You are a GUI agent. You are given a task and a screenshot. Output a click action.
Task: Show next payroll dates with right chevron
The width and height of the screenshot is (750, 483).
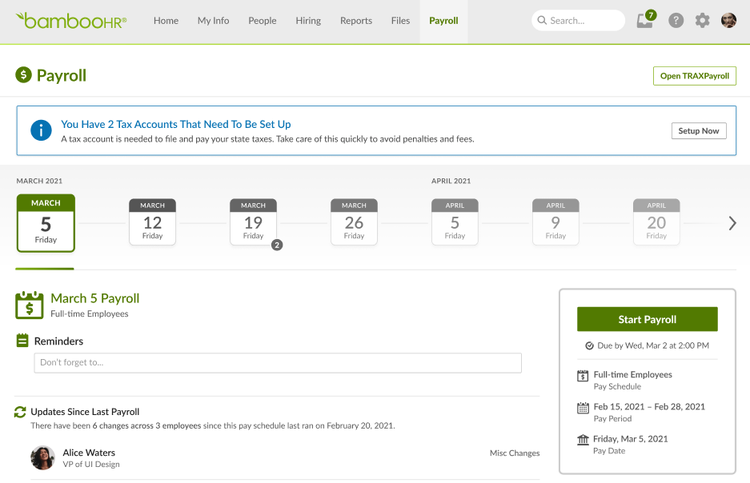point(732,223)
